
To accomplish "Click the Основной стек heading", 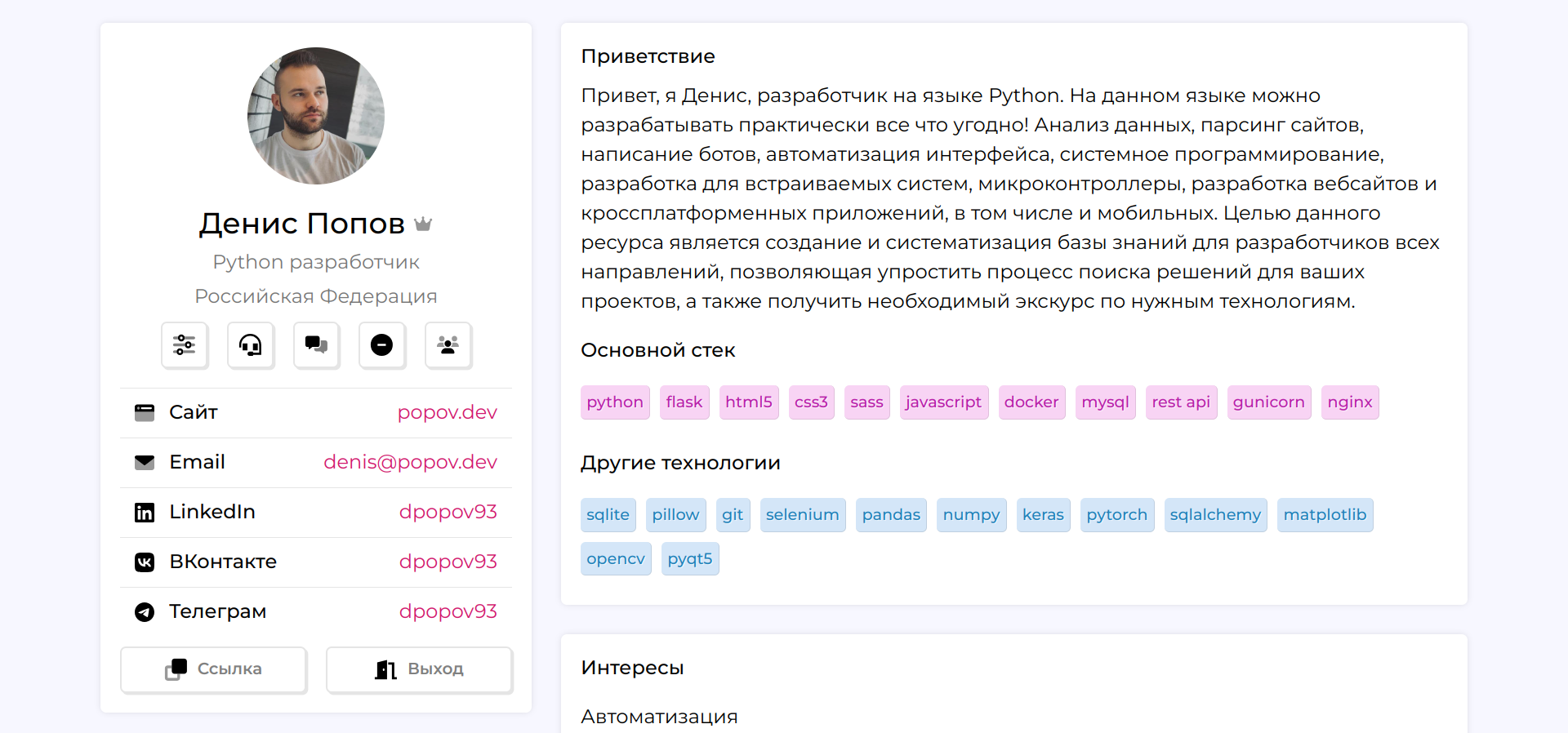I will [x=658, y=350].
